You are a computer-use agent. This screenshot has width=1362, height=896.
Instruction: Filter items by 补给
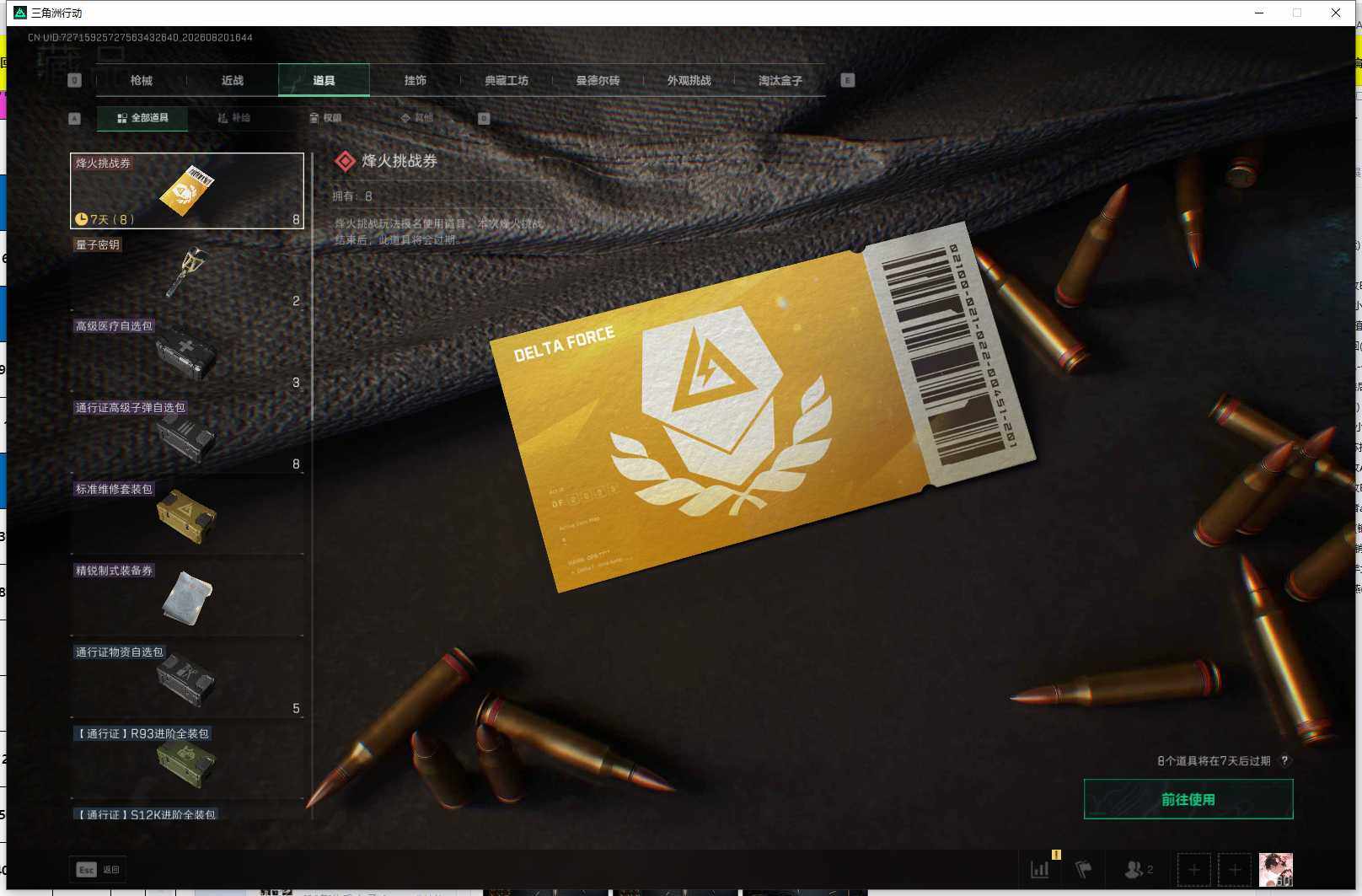tap(233, 118)
